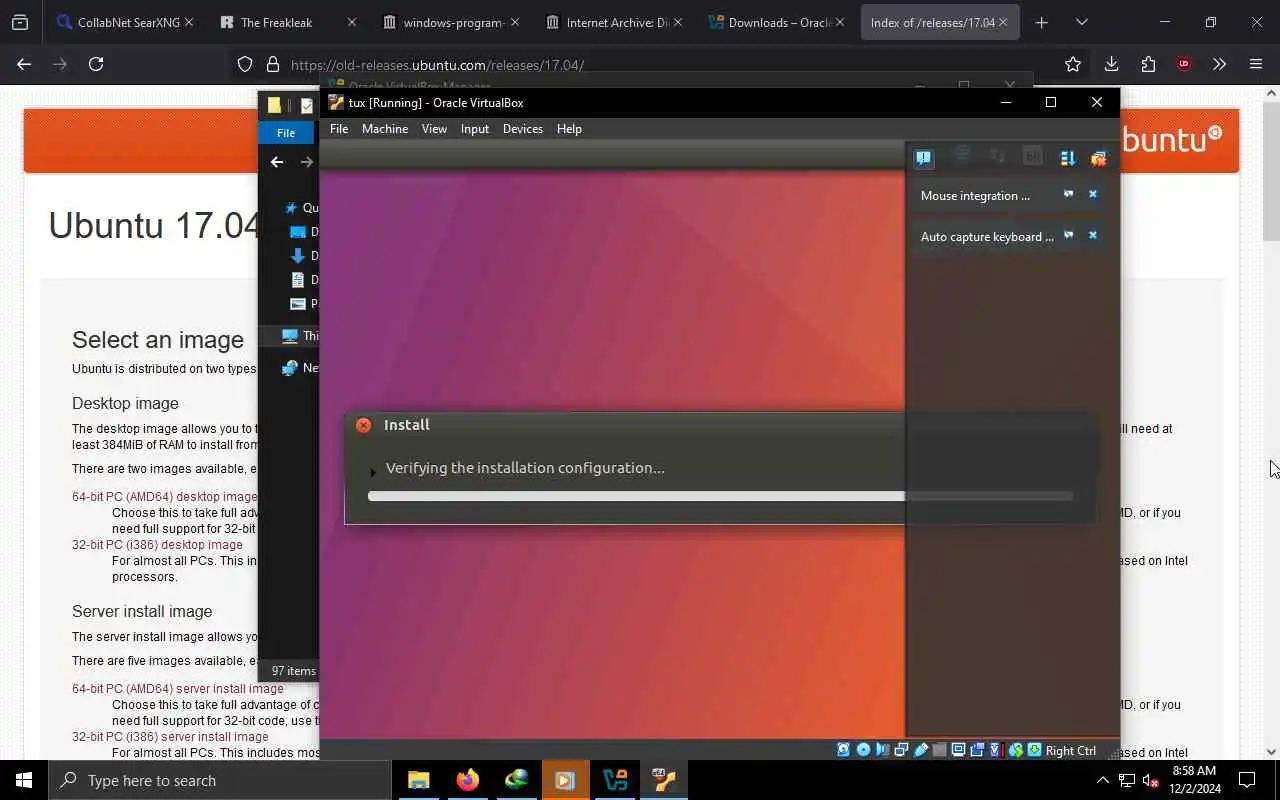
Task: Switch to Internet Archive tab
Action: click(613, 22)
